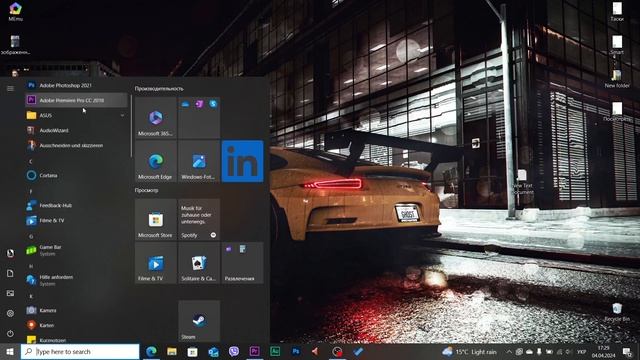Open the notification center icon
640x360 pixels.
(x=627, y=351)
